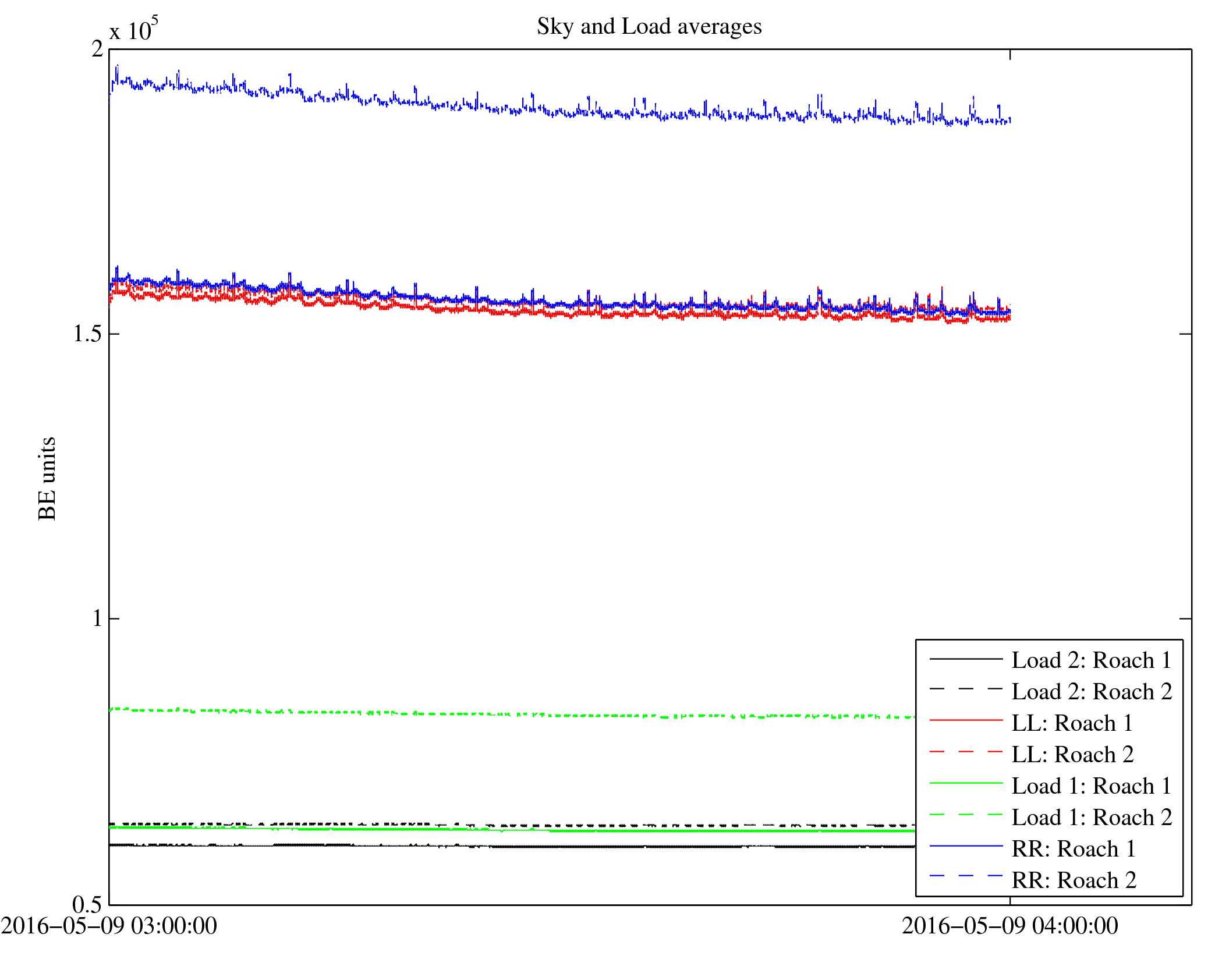The width and height of the screenshot is (1208, 980).
Task: Click the 'Load 2: Roach 1' legend entry
Action: [1091, 660]
